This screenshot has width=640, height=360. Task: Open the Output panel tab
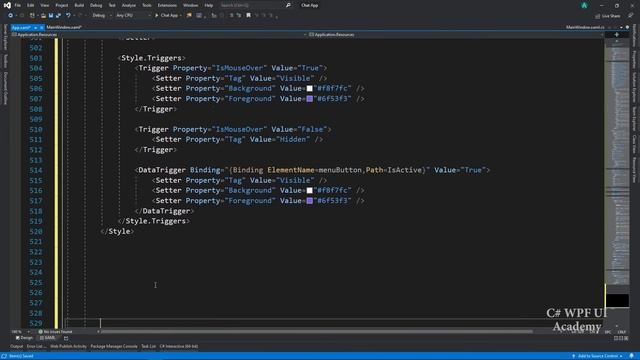16,347
